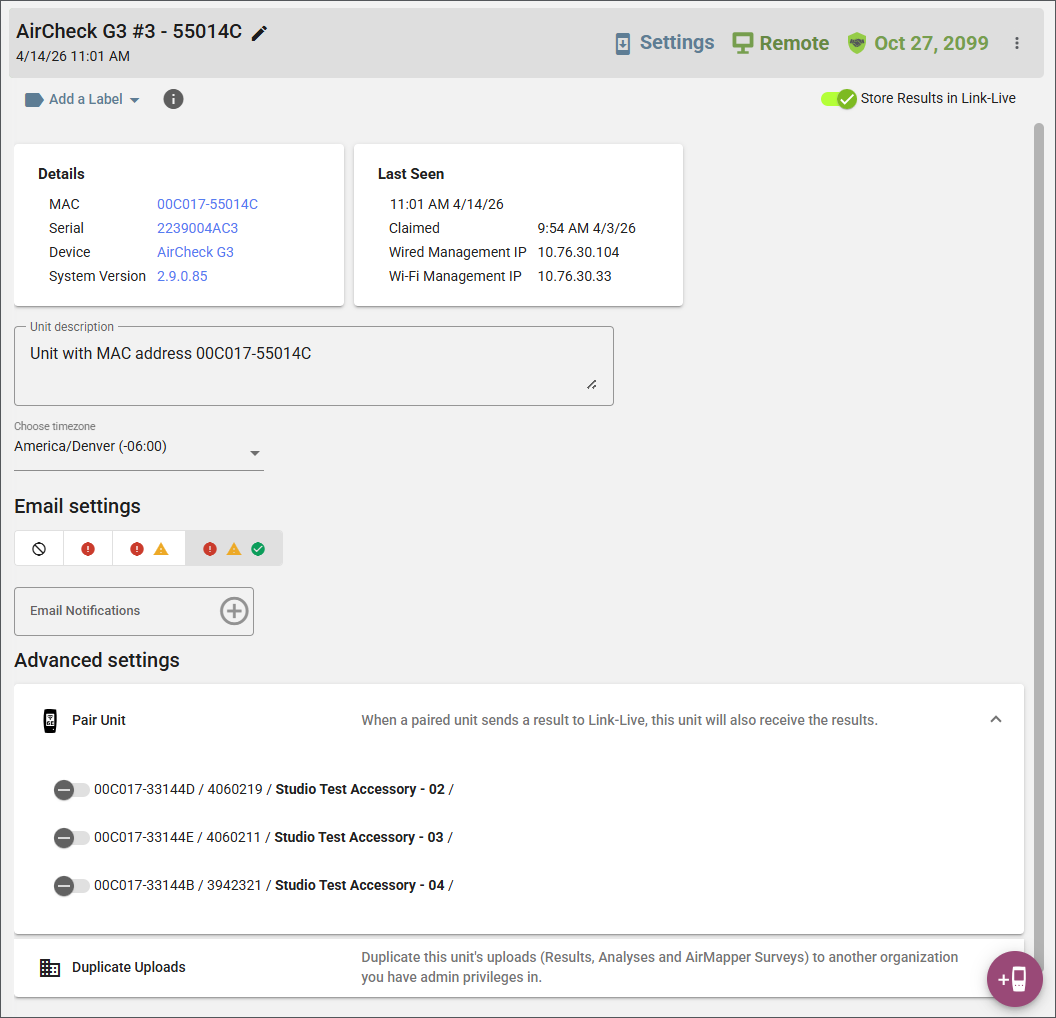1056x1018 pixels.
Task: Click the Duplicate Uploads building icon
Action: [x=50, y=968]
